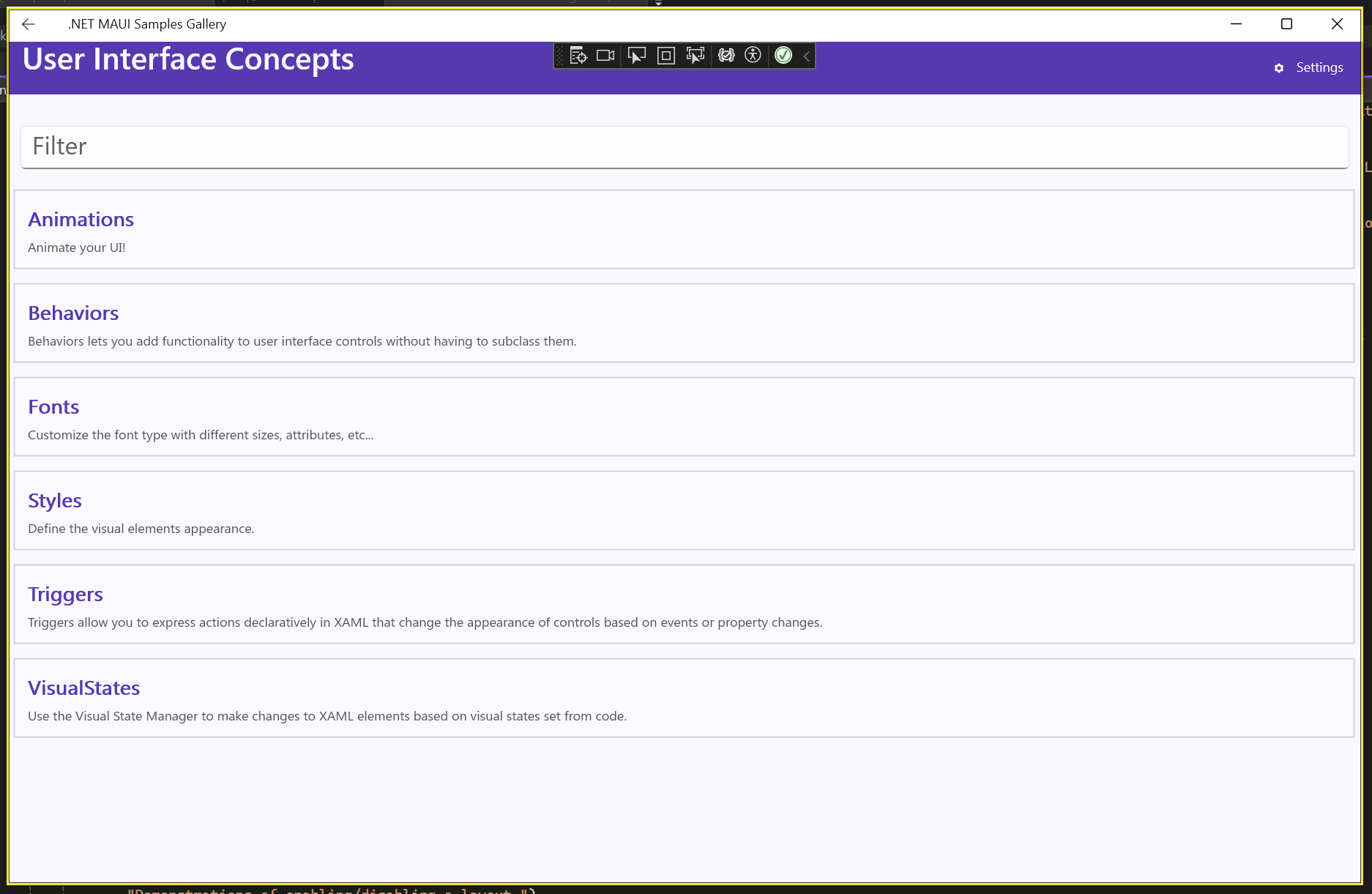Open the Animations concept
Viewport: 1372px width, 894px height.
coord(81,220)
